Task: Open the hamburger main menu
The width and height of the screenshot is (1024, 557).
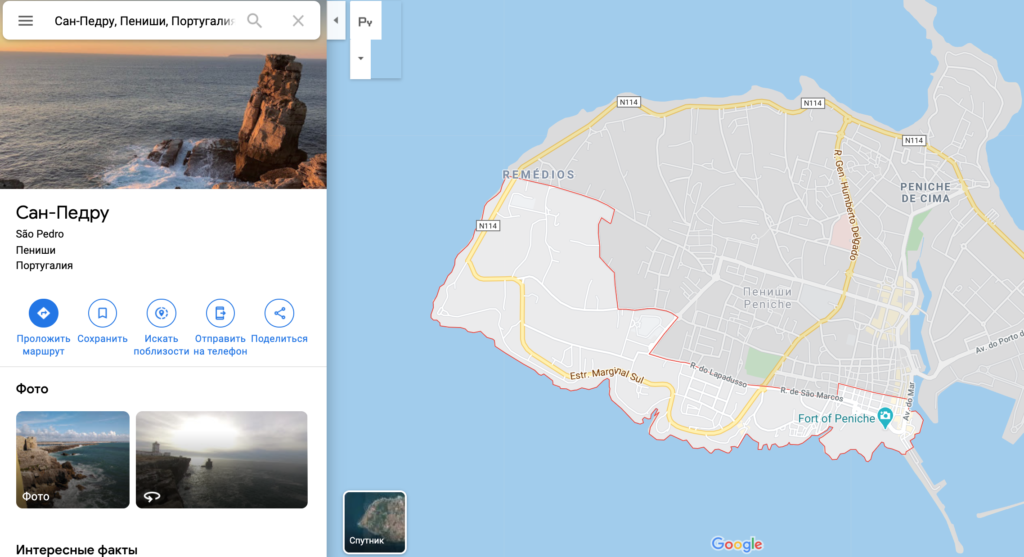Action: pos(26,21)
